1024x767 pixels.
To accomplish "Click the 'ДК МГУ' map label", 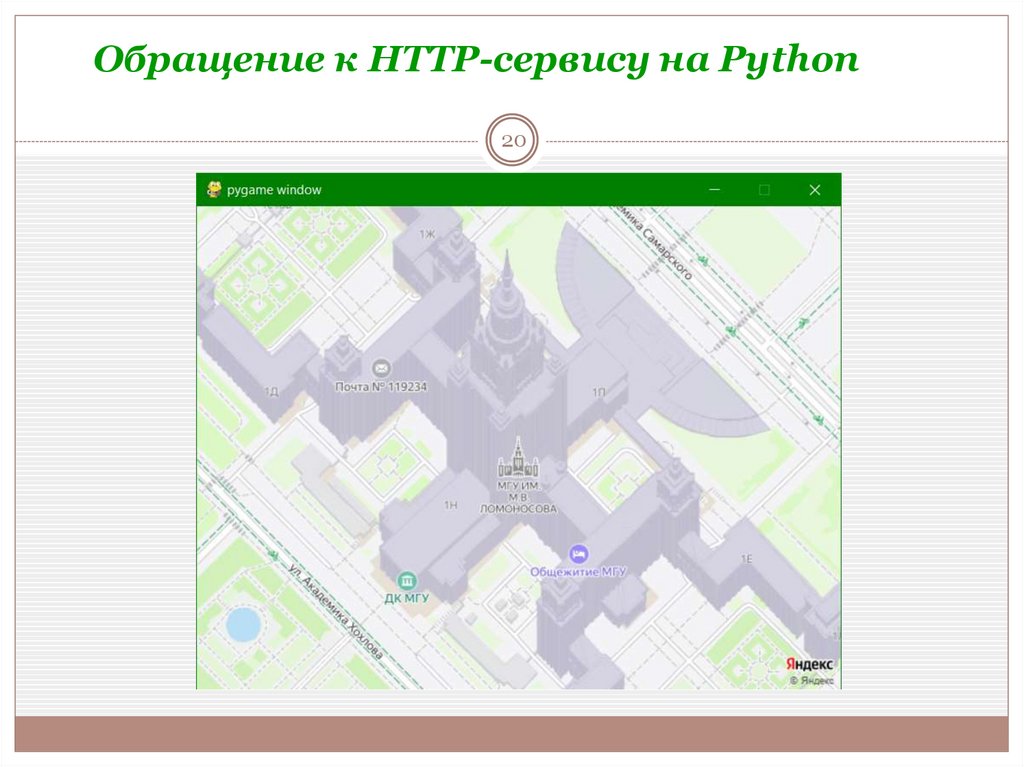I will 407,598.
